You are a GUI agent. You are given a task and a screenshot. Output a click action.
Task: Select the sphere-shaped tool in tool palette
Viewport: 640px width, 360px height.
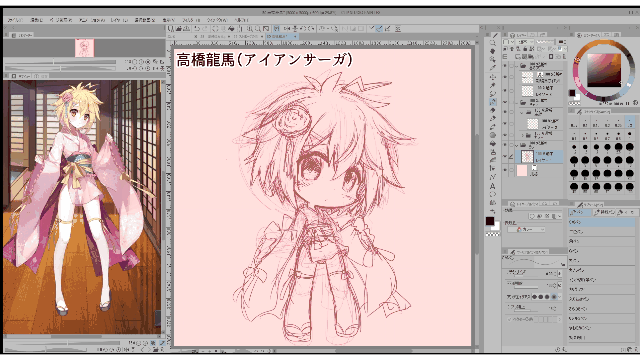click(x=493, y=136)
